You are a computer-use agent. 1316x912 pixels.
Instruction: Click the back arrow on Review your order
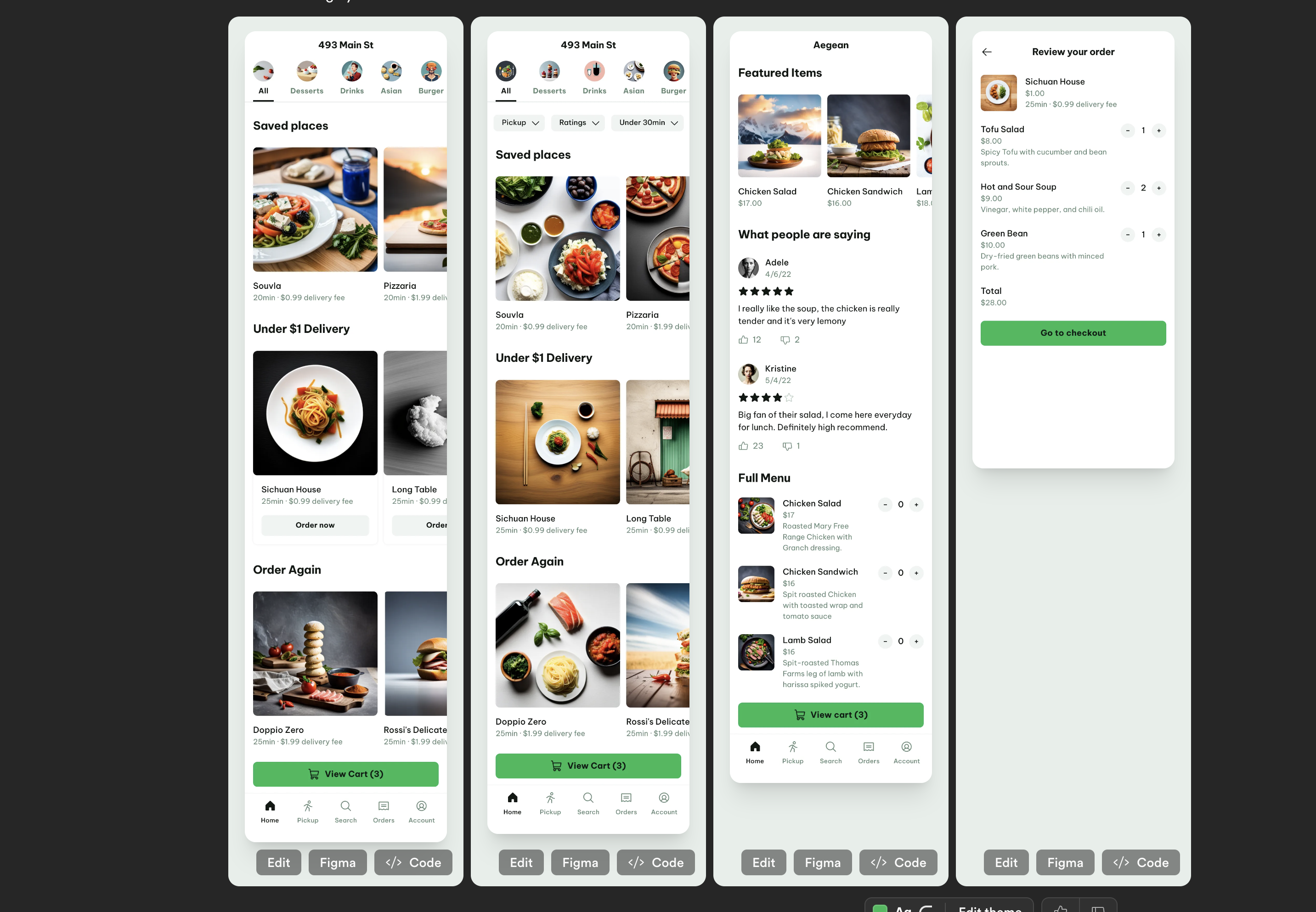987,52
